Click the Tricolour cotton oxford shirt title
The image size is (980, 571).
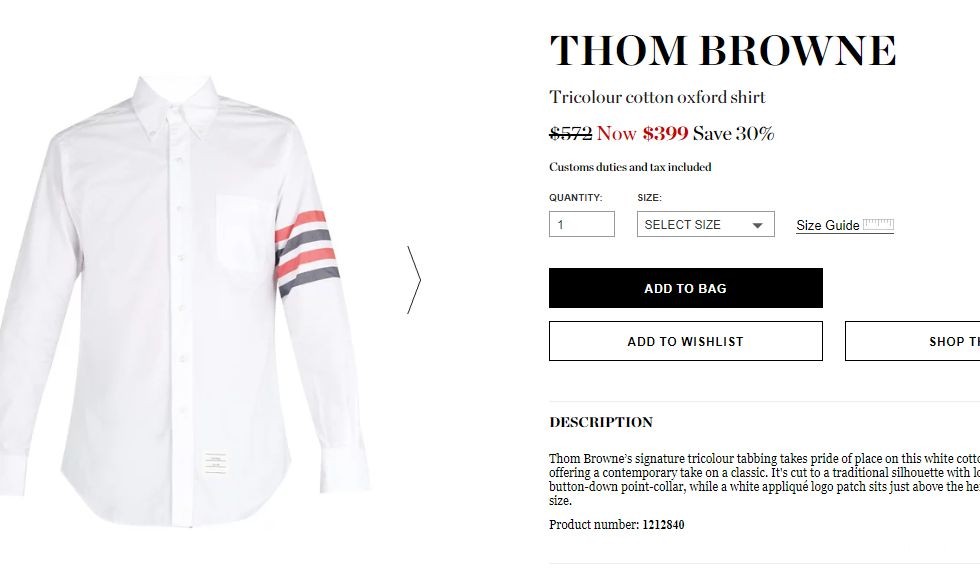coord(657,97)
